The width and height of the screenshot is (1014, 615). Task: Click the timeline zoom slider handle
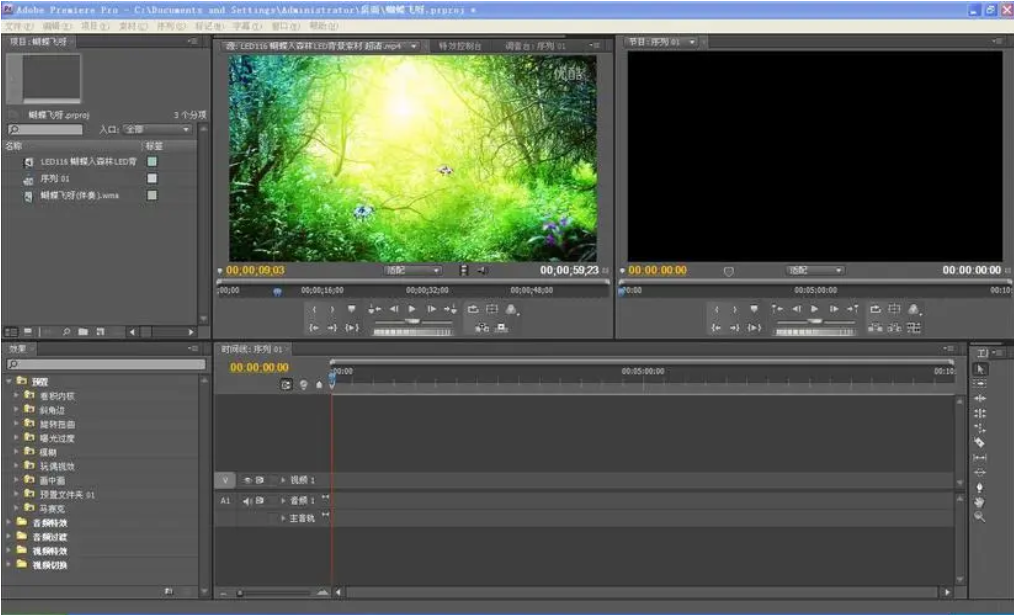[240, 592]
